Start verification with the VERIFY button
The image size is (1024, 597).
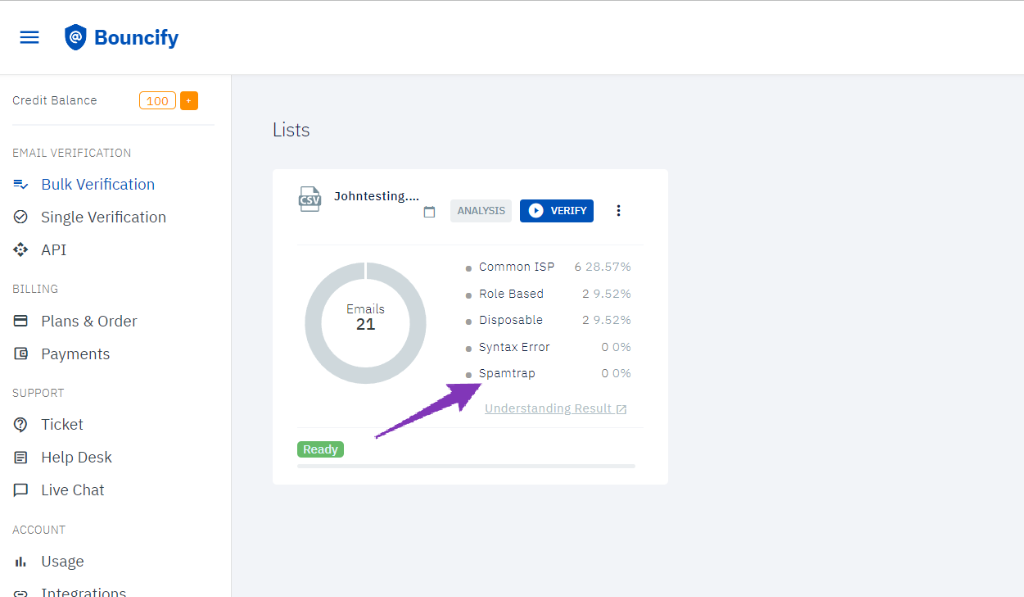pyautogui.click(x=556, y=210)
